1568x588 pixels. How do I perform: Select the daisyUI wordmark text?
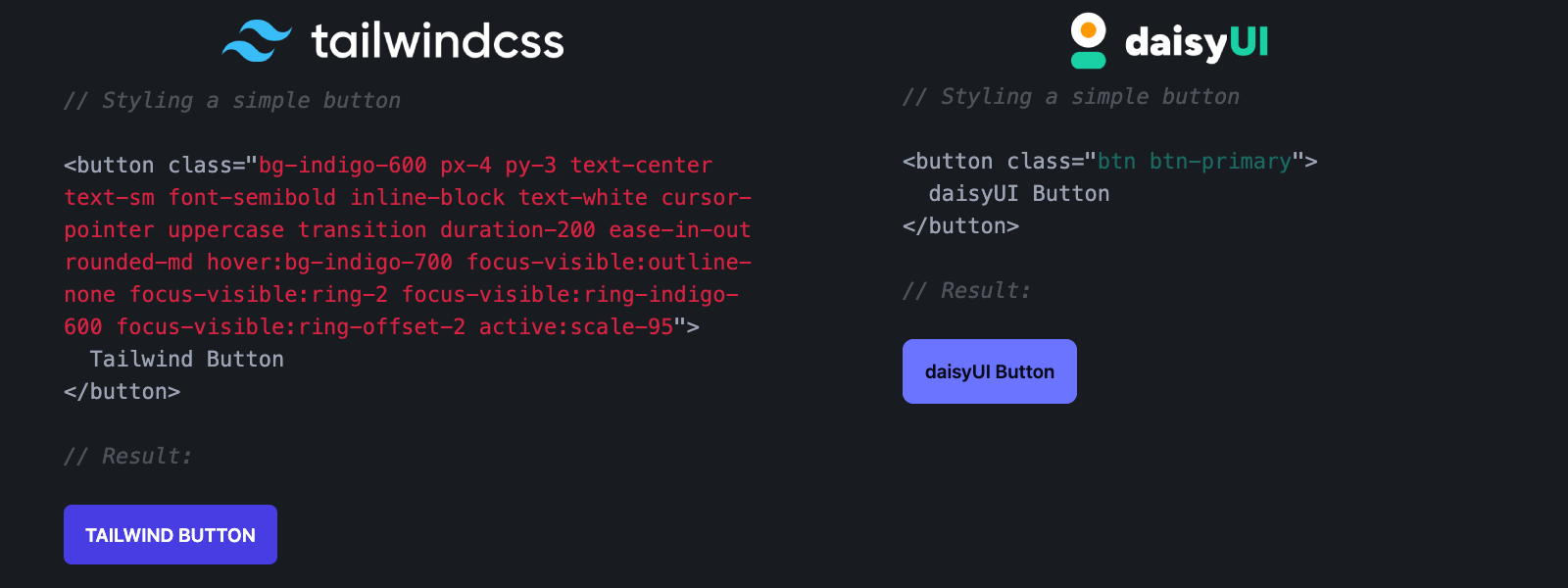(x=1197, y=40)
